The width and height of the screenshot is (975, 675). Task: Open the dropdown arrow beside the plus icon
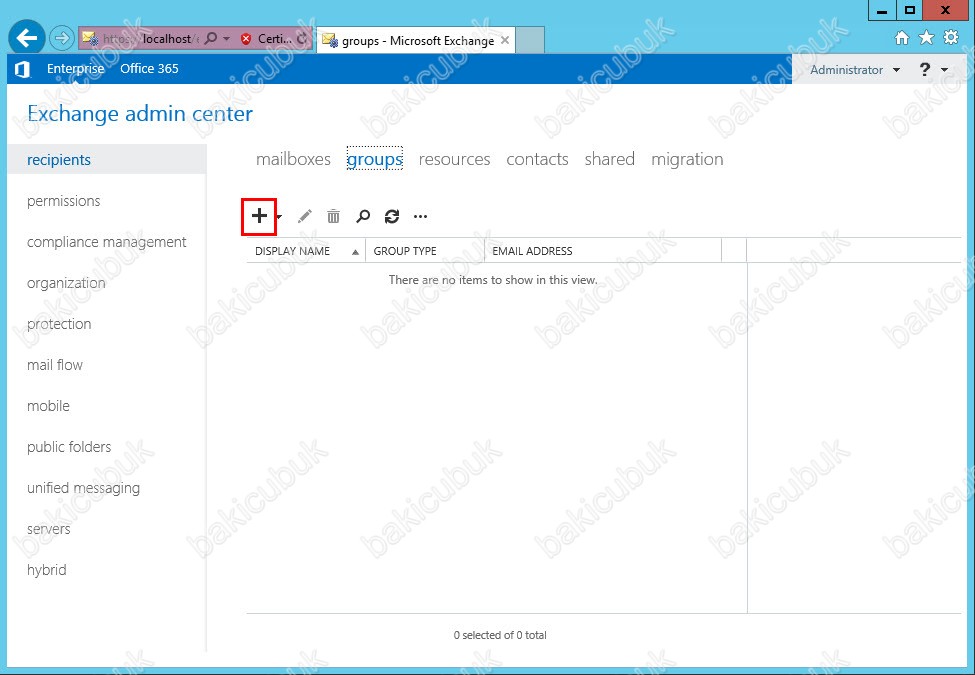(x=279, y=217)
